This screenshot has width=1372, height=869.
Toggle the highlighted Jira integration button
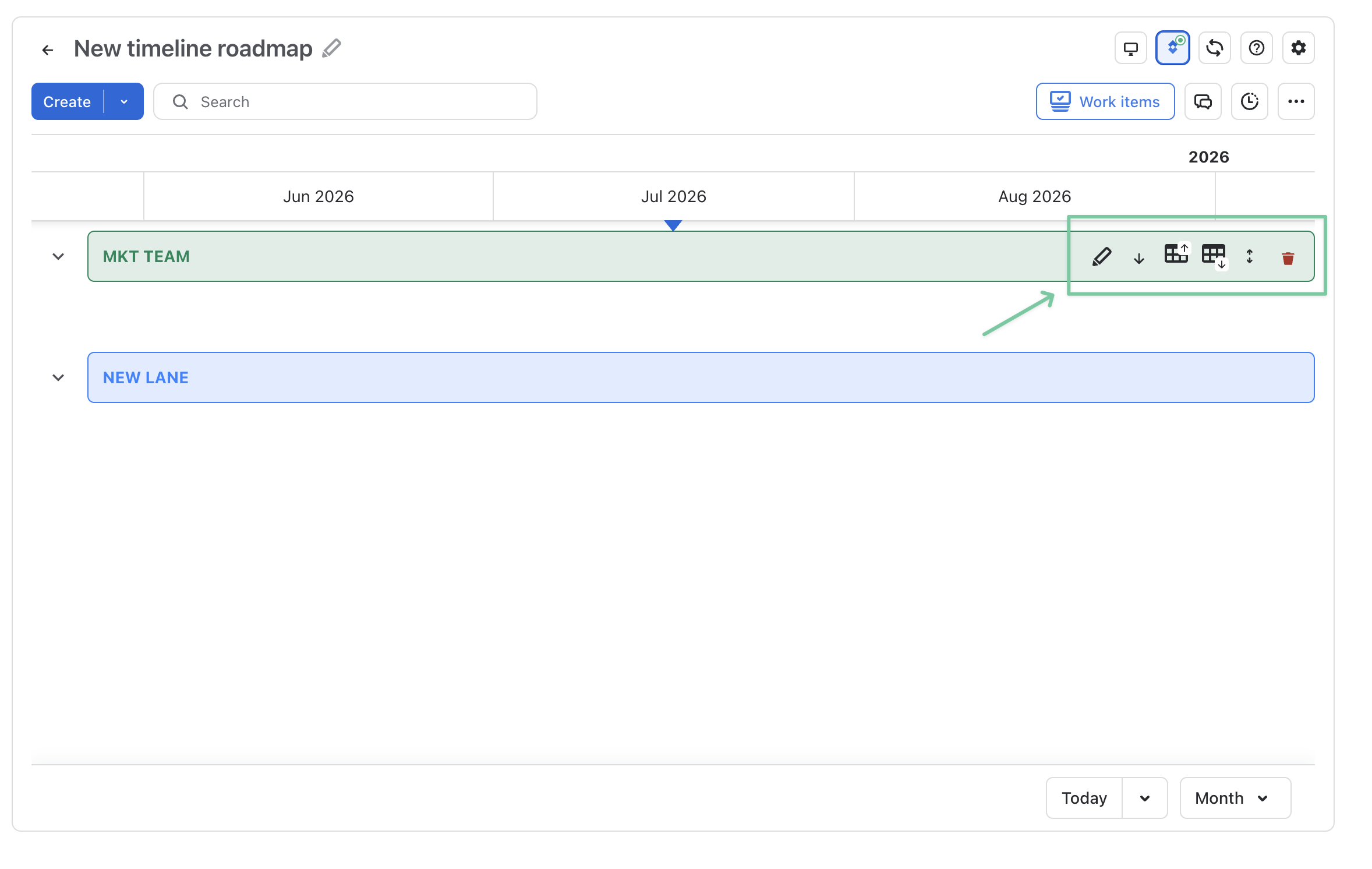point(1172,48)
